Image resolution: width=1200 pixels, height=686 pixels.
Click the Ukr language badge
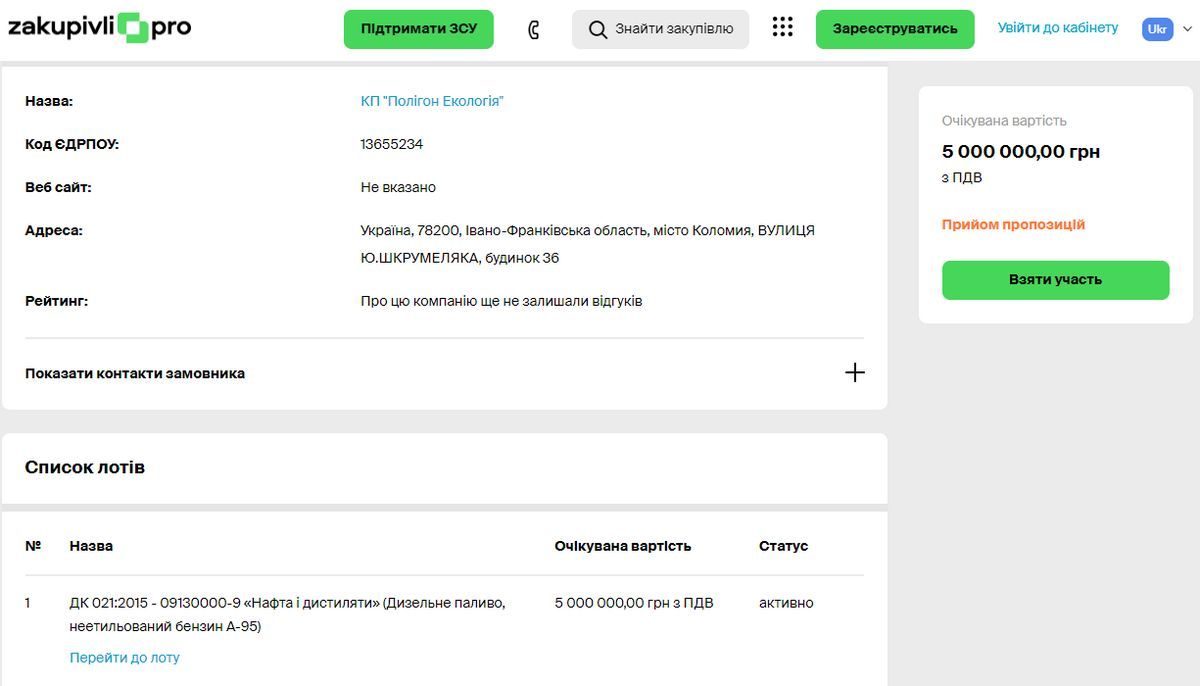(x=1157, y=29)
